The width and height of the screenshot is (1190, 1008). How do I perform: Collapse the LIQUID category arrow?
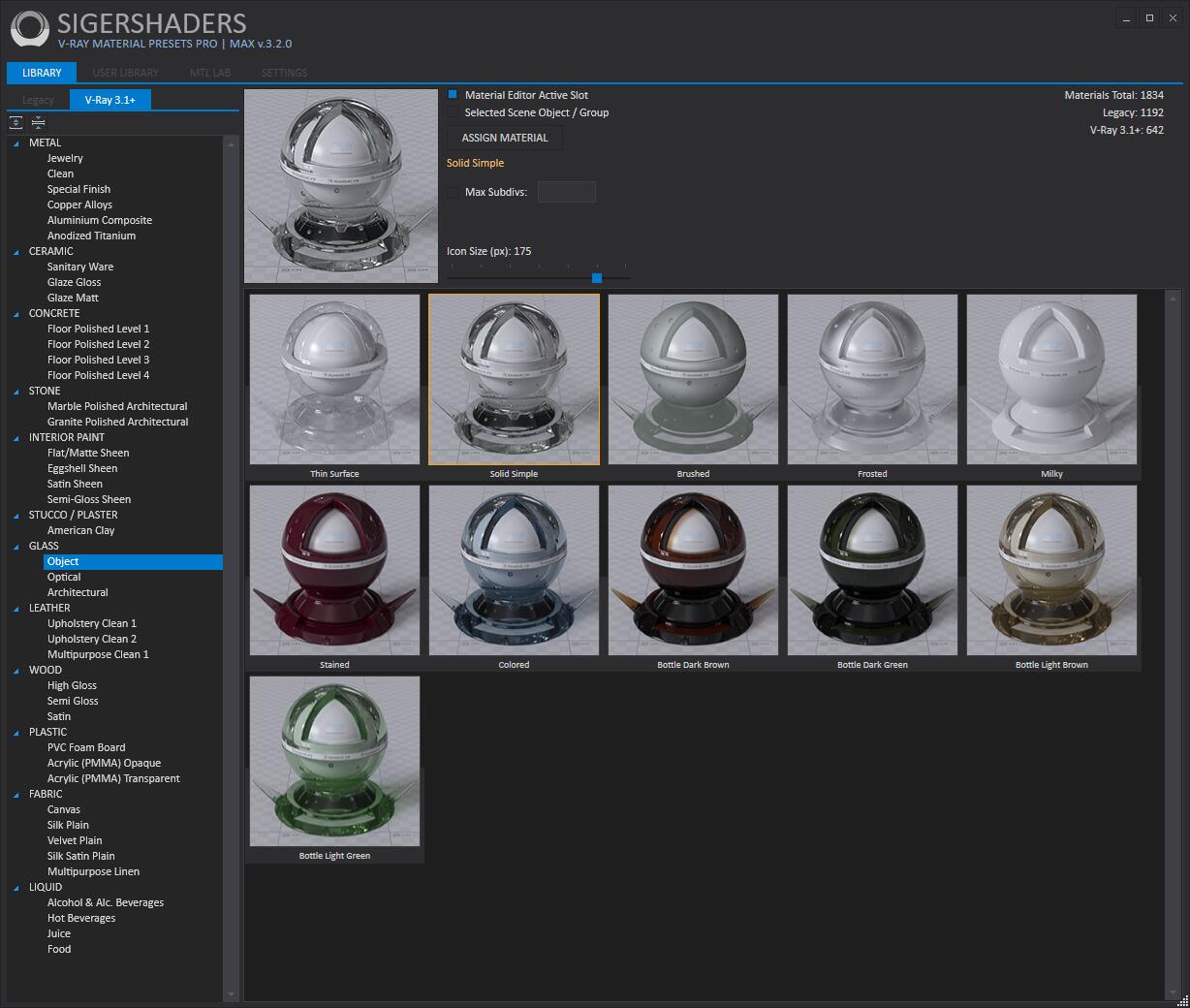16,888
